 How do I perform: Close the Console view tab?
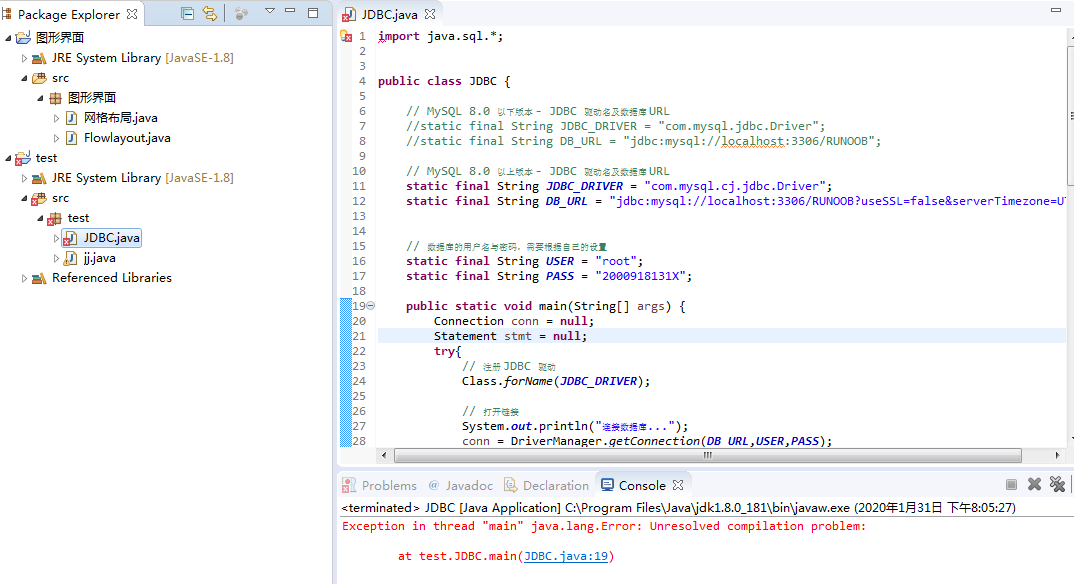(x=677, y=485)
